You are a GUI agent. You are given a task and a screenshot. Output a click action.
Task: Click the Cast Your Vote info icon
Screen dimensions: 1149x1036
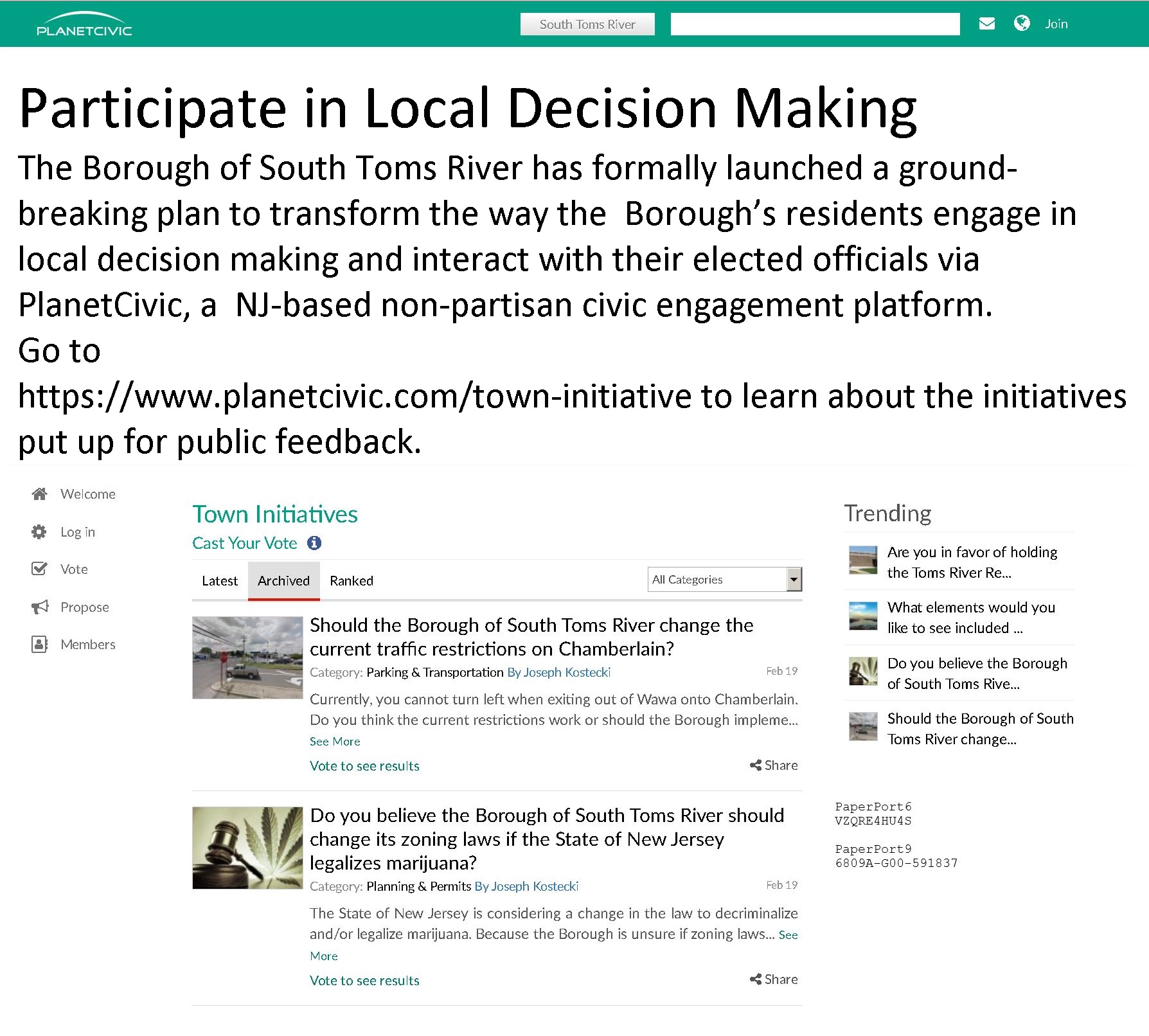click(x=314, y=543)
